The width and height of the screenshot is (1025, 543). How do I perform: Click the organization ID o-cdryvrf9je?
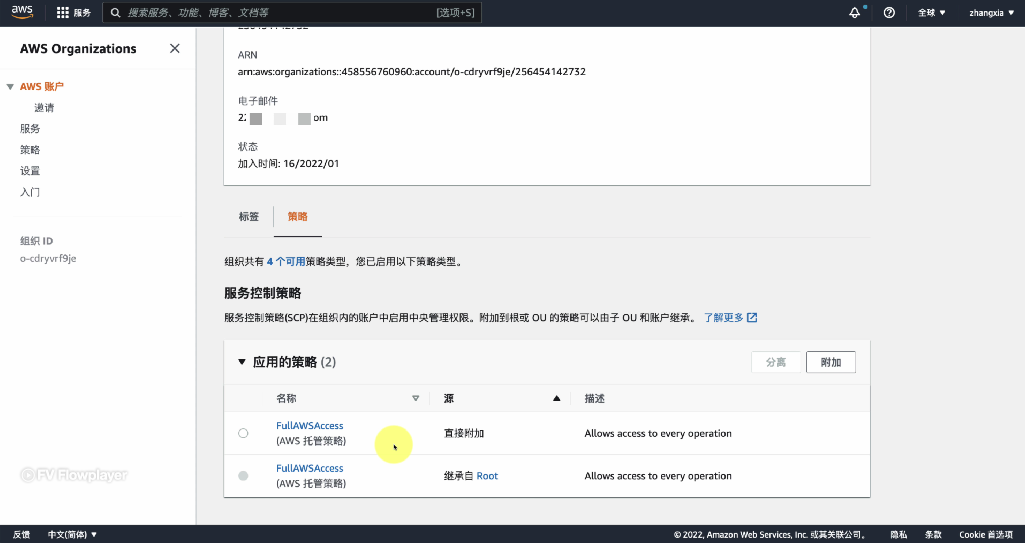[x=48, y=258]
